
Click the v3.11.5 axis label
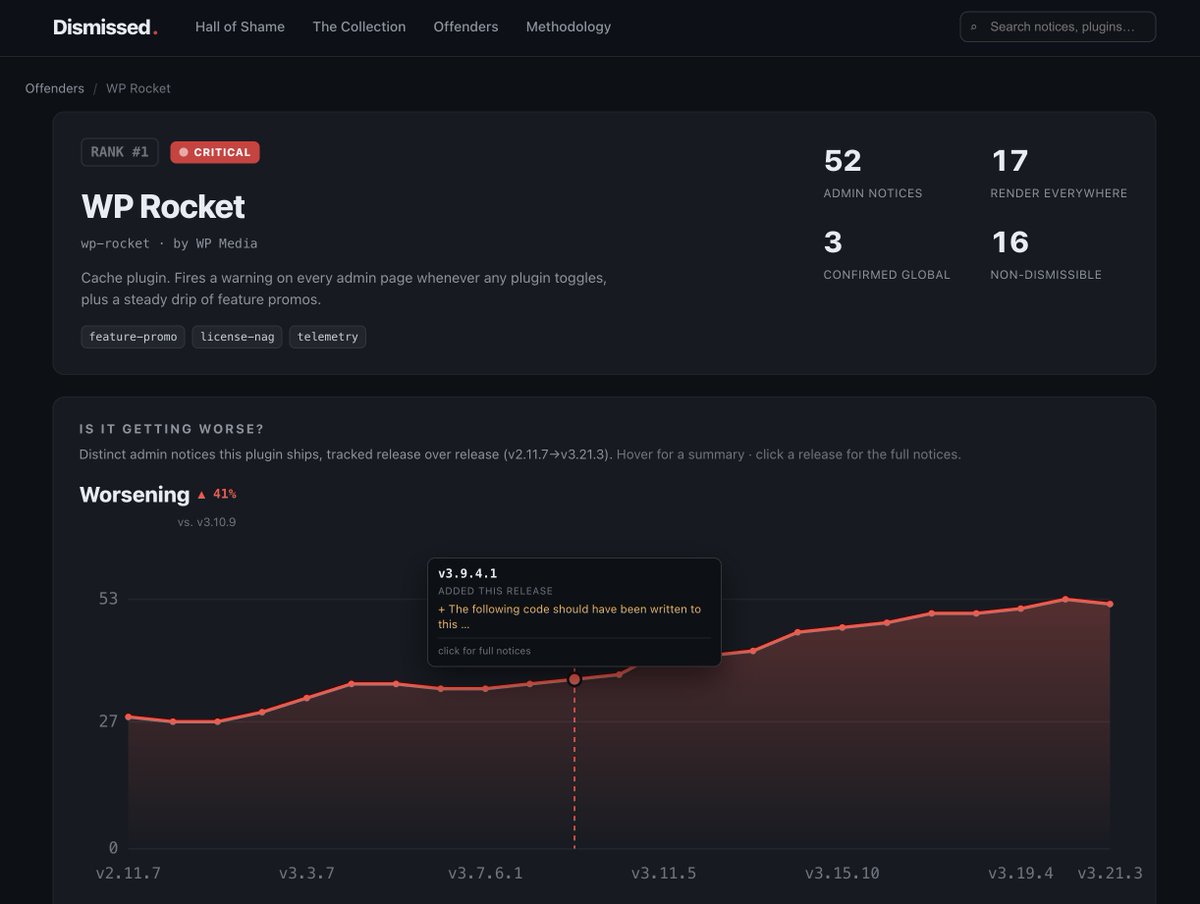click(664, 873)
